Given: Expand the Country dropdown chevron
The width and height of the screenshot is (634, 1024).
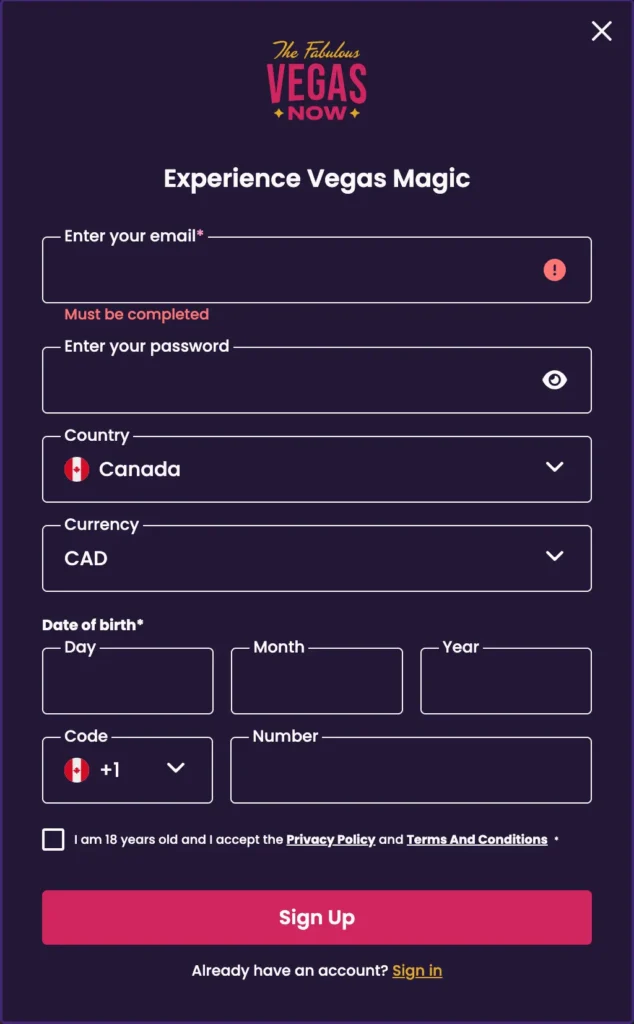Looking at the screenshot, I should [554, 467].
